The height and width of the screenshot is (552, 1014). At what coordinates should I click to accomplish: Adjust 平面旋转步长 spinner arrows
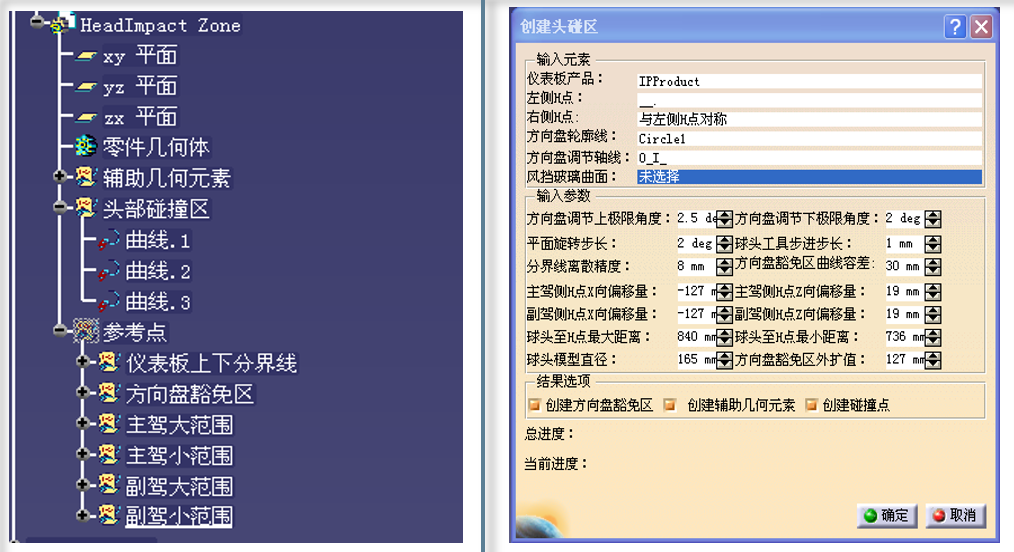[x=724, y=244]
